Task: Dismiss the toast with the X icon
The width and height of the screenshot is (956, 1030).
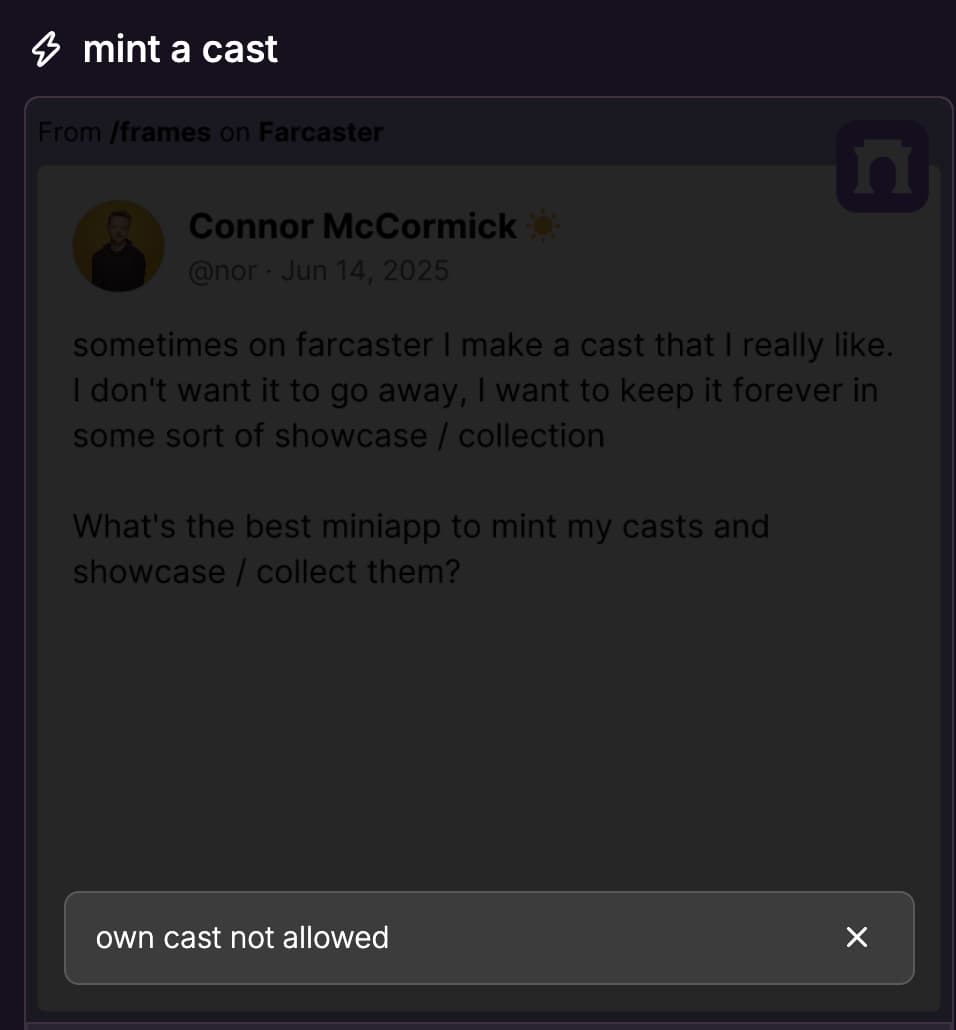Action: click(x=857, y=937)
